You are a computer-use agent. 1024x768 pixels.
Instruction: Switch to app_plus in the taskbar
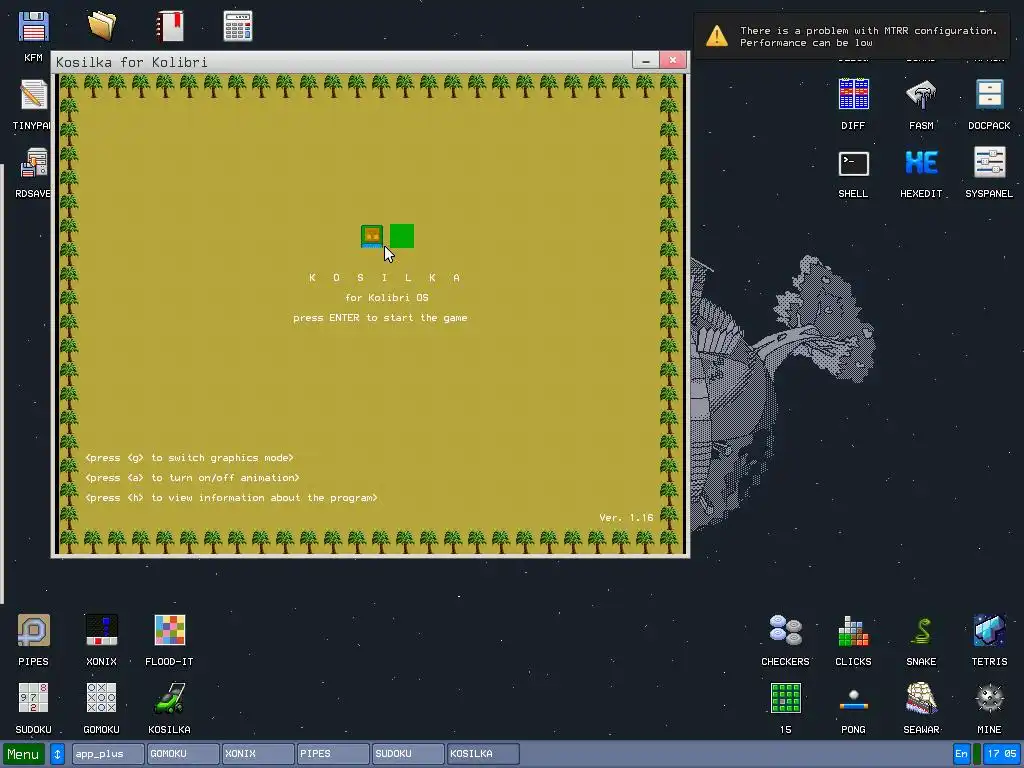coord(108,754)
